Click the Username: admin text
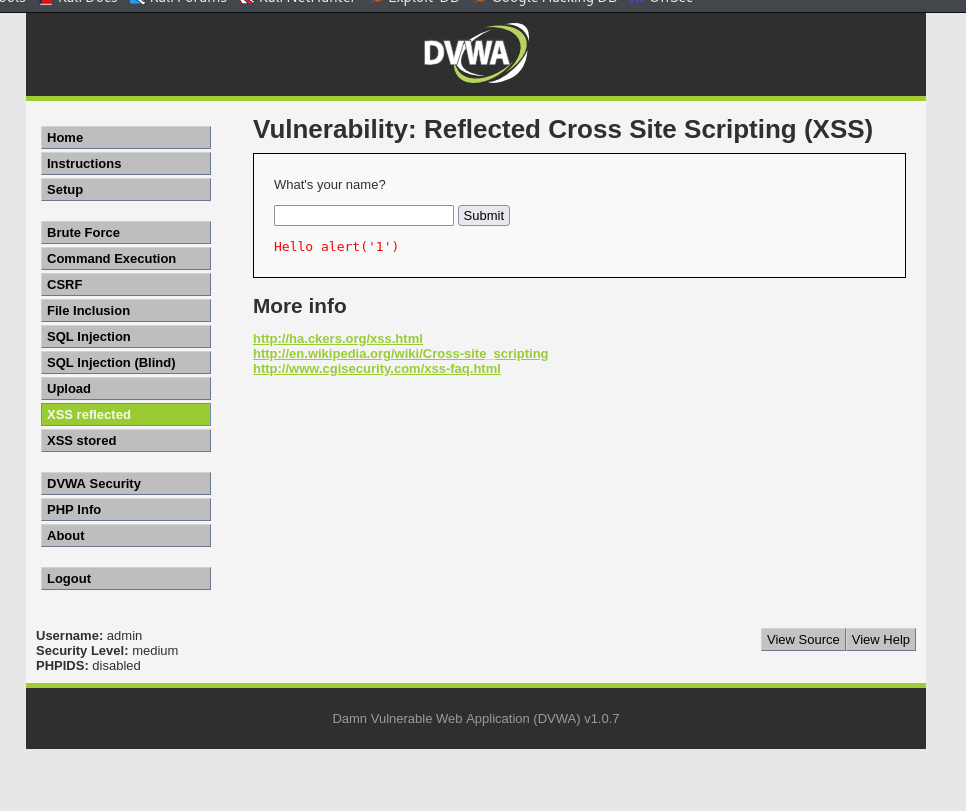Image resolution: width=966 pixels, height=811 pixels. pos(89,635)
